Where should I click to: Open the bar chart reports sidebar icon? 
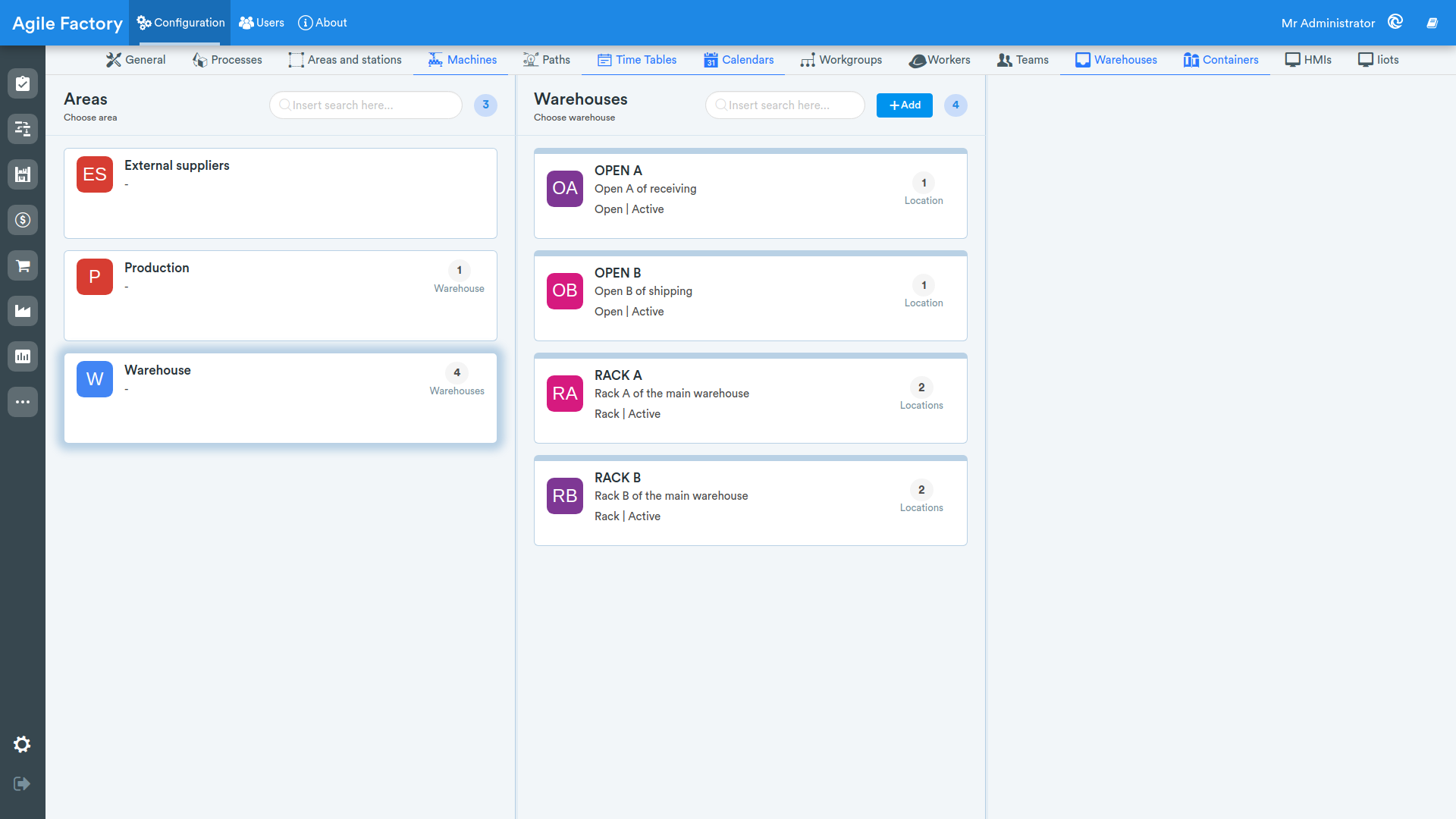click(23, 356)
